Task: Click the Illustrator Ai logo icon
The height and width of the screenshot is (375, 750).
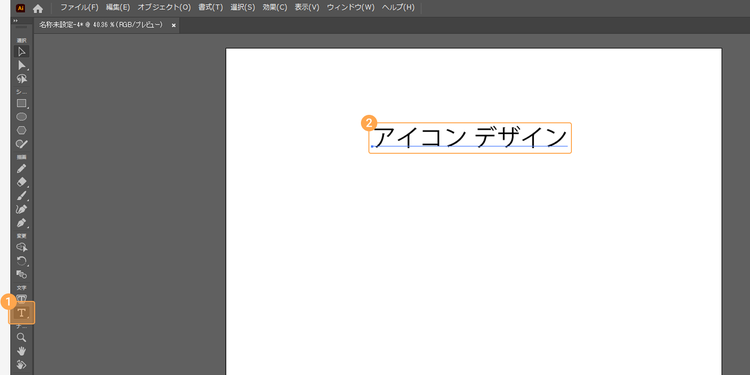Action: (21, 8)
